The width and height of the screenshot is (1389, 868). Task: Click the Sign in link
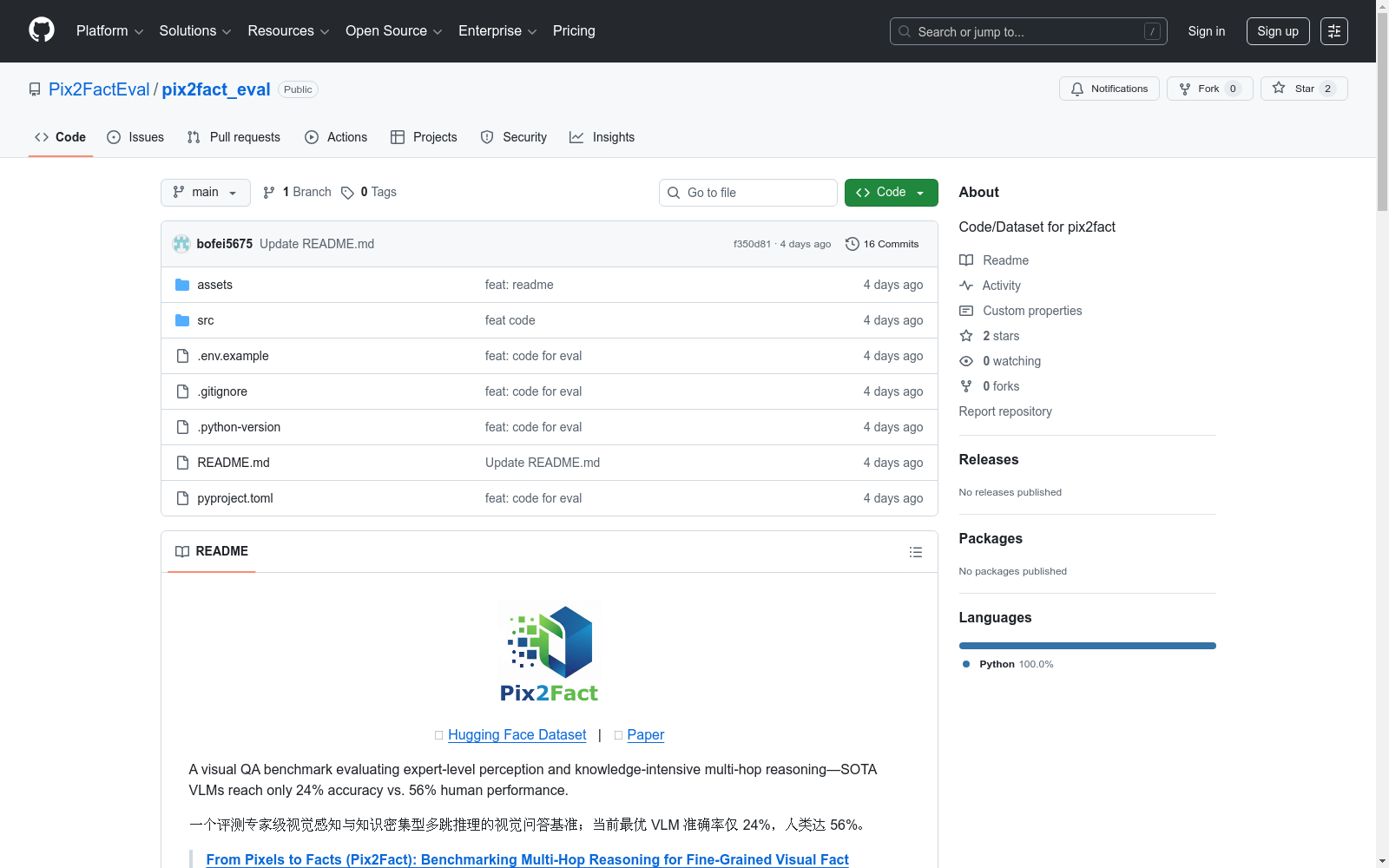tap(1206, 31)
